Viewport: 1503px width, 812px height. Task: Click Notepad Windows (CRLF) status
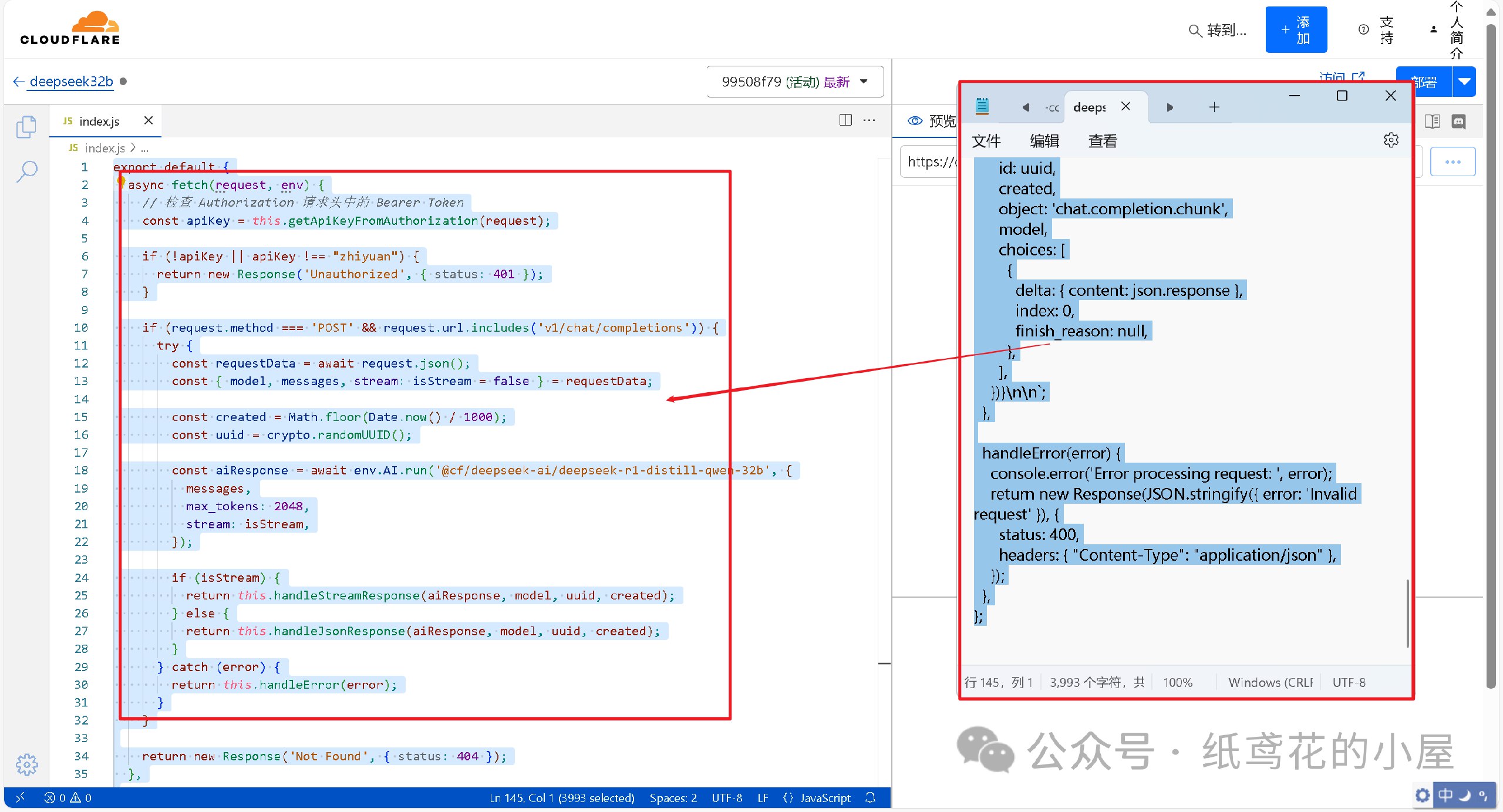click(1271, 682)
